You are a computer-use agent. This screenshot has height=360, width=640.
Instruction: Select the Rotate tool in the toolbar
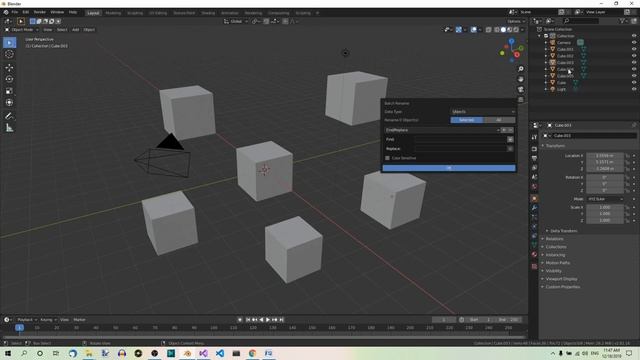click(x=9, y=79)
